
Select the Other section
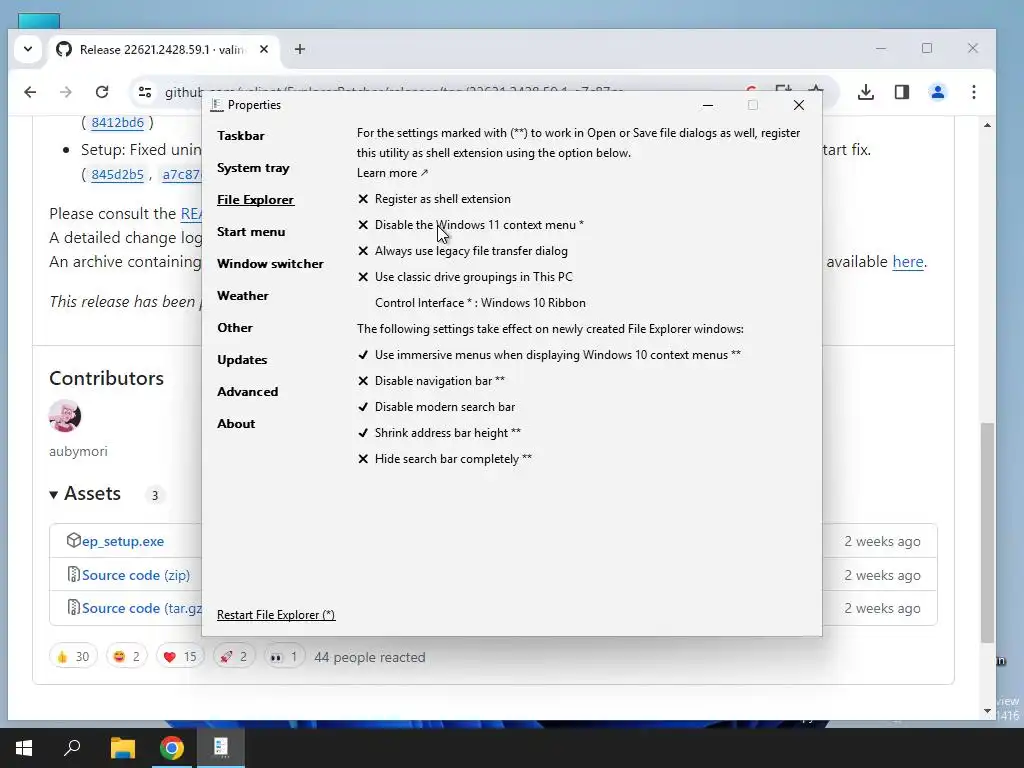pyautogui.click(x=234, y=328)
